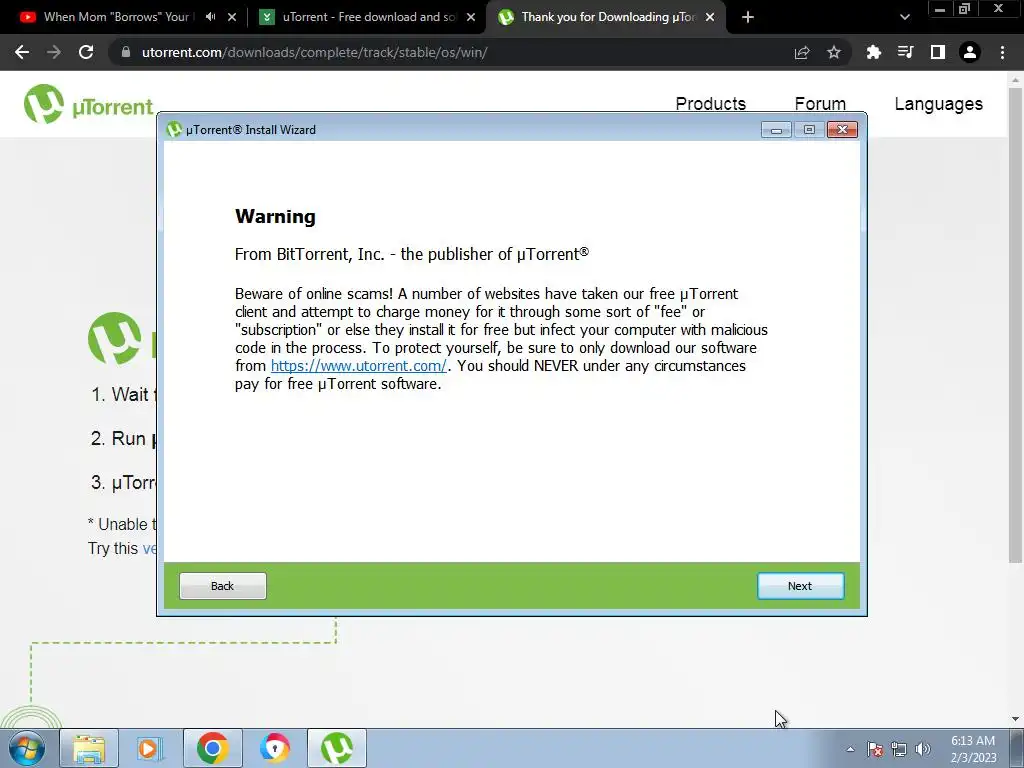Screen dimensions: 1024x768
Task: Show hidden system tray icons
Action: pos(850,749)
